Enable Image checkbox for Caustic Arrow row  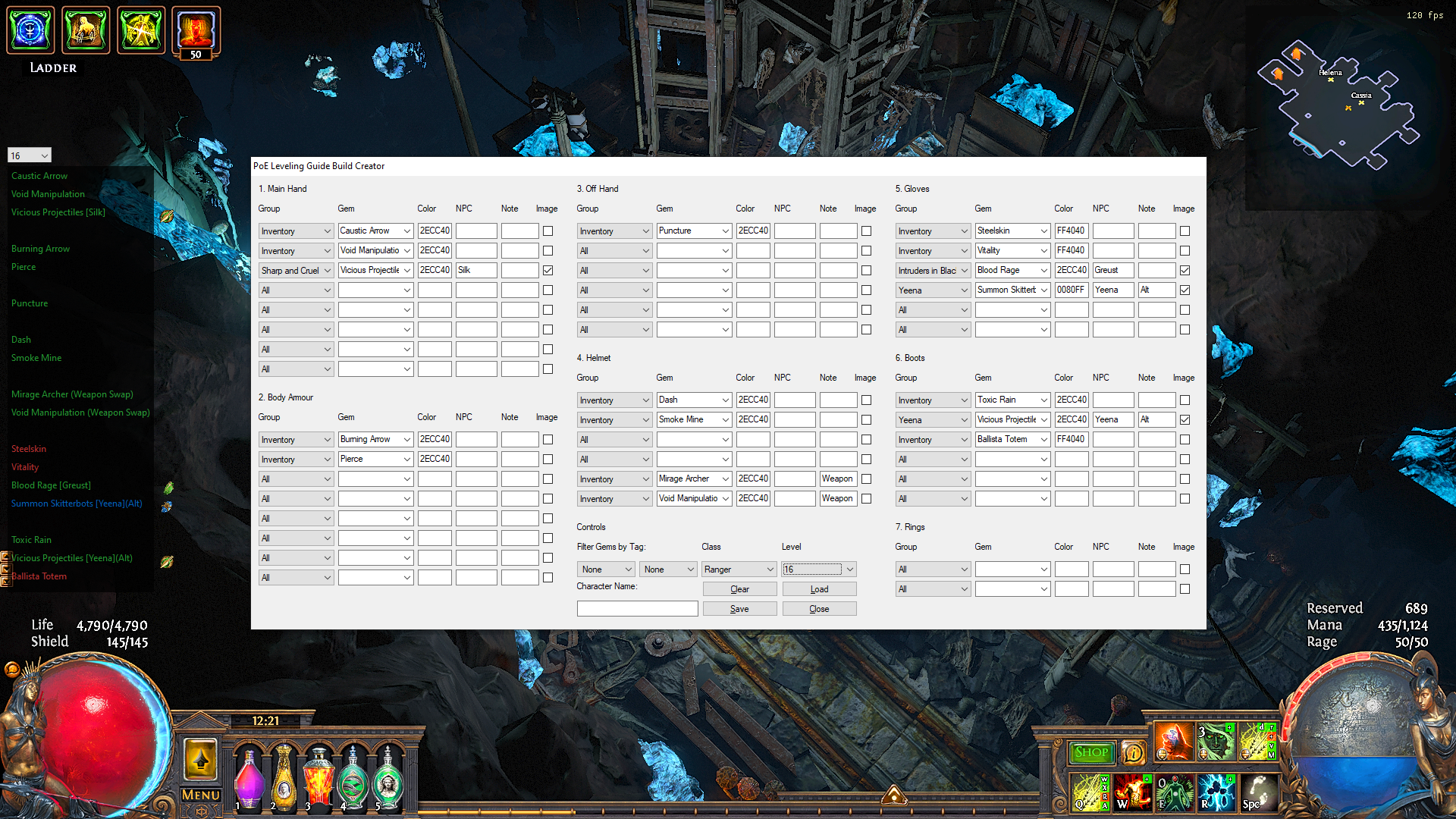pos(548,231)
